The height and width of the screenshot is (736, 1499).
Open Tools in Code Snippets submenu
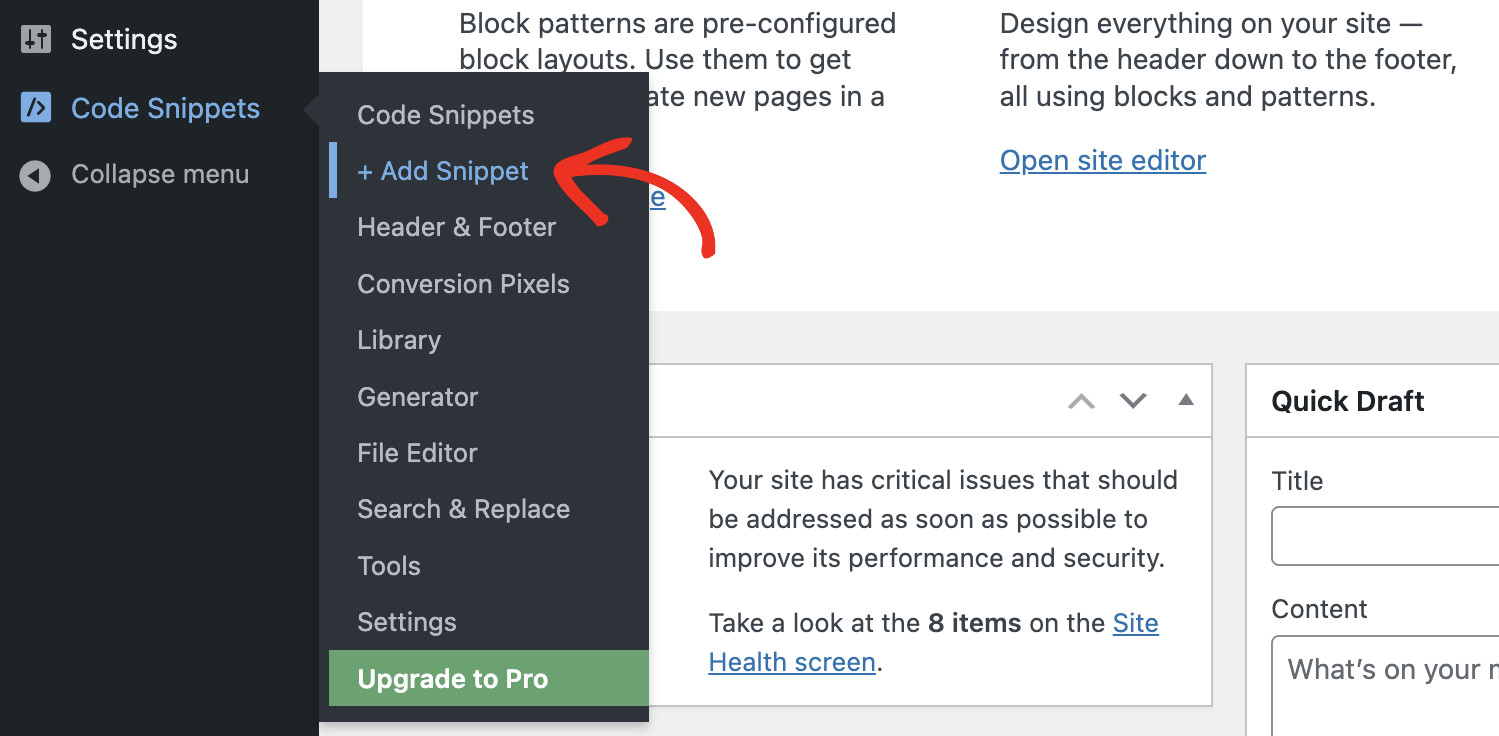pos(388,566)
